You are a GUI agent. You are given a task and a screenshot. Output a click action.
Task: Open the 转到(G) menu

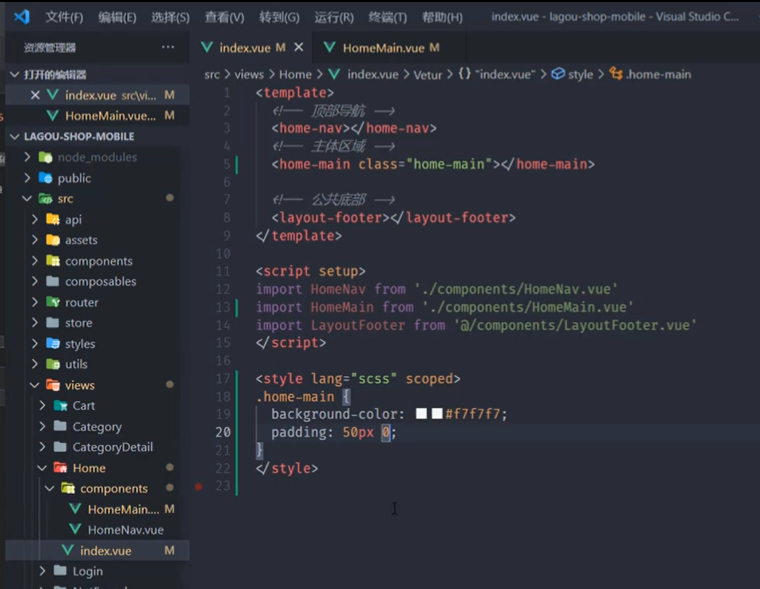[279, 17]
